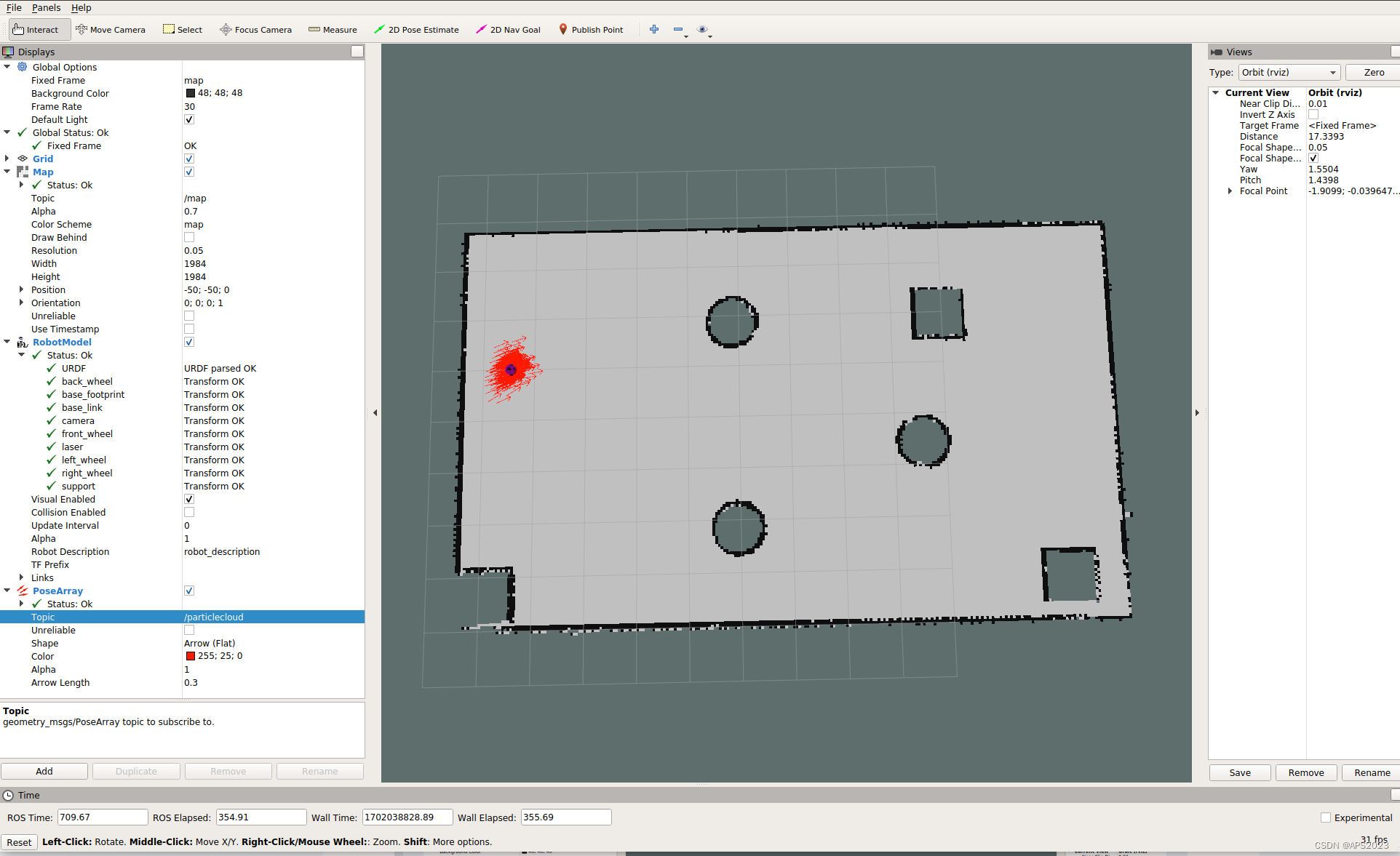Expand the Links tree entry

21,577
